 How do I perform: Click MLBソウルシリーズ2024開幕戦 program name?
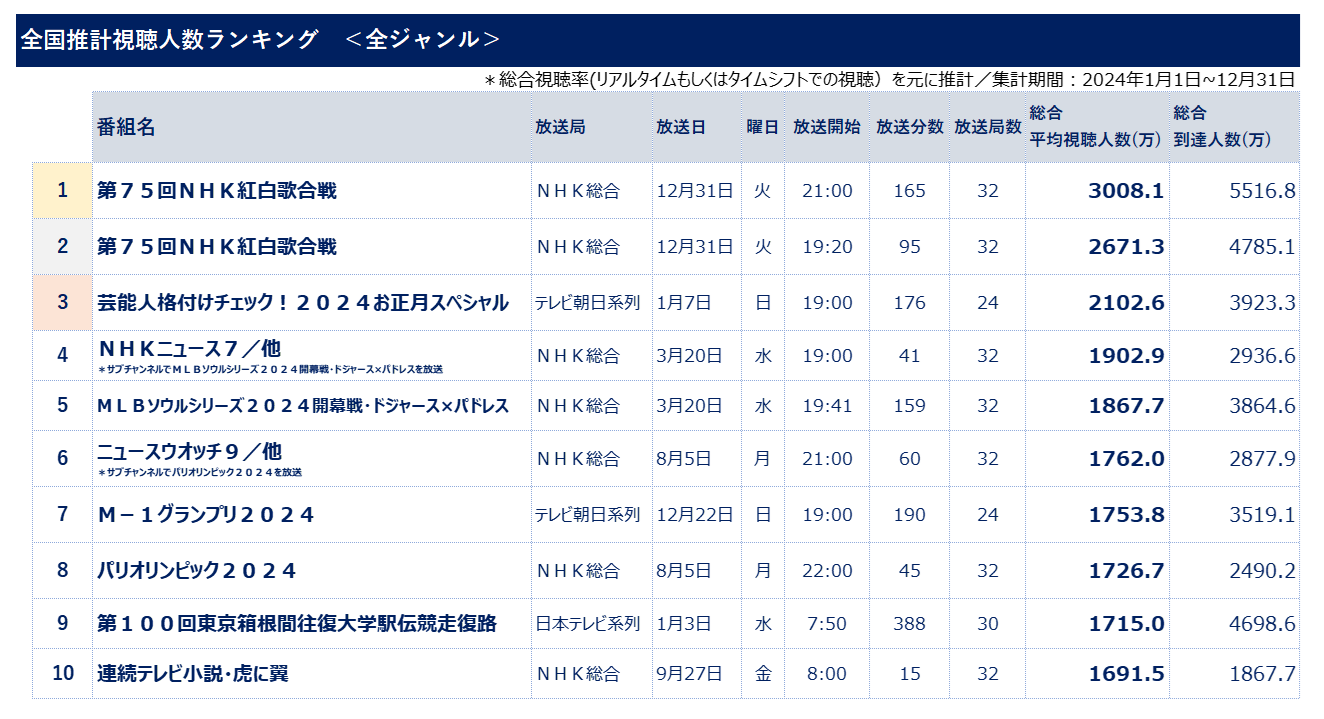pyautogui.click(x=303, y=405)
